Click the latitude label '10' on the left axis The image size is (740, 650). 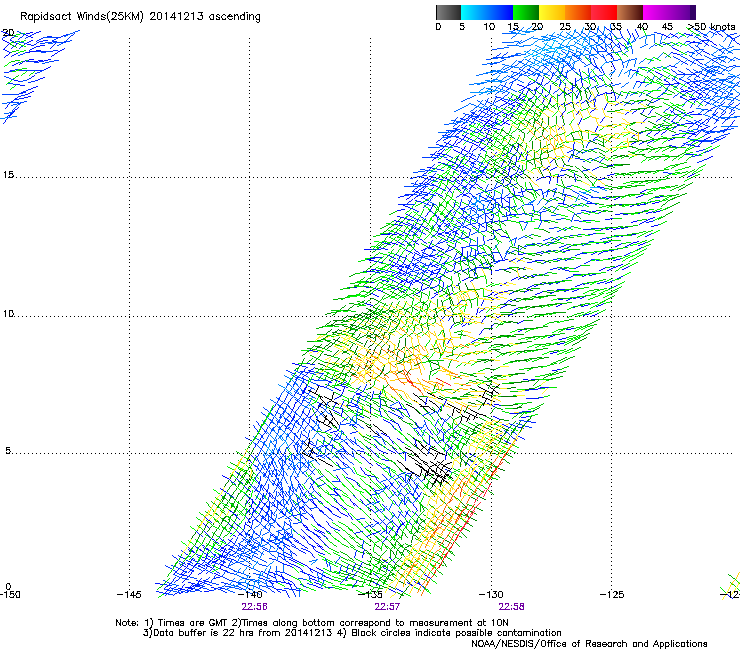(8, 313)
